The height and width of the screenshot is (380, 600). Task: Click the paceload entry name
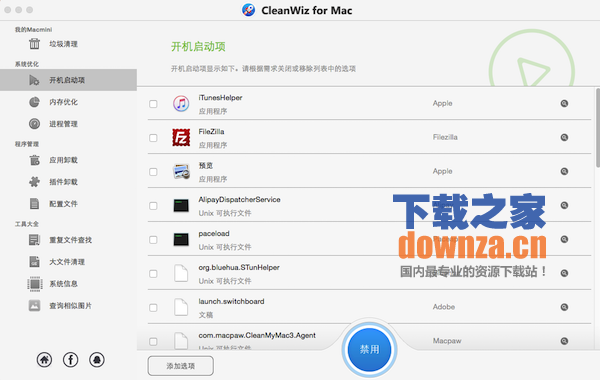[214, 233]
